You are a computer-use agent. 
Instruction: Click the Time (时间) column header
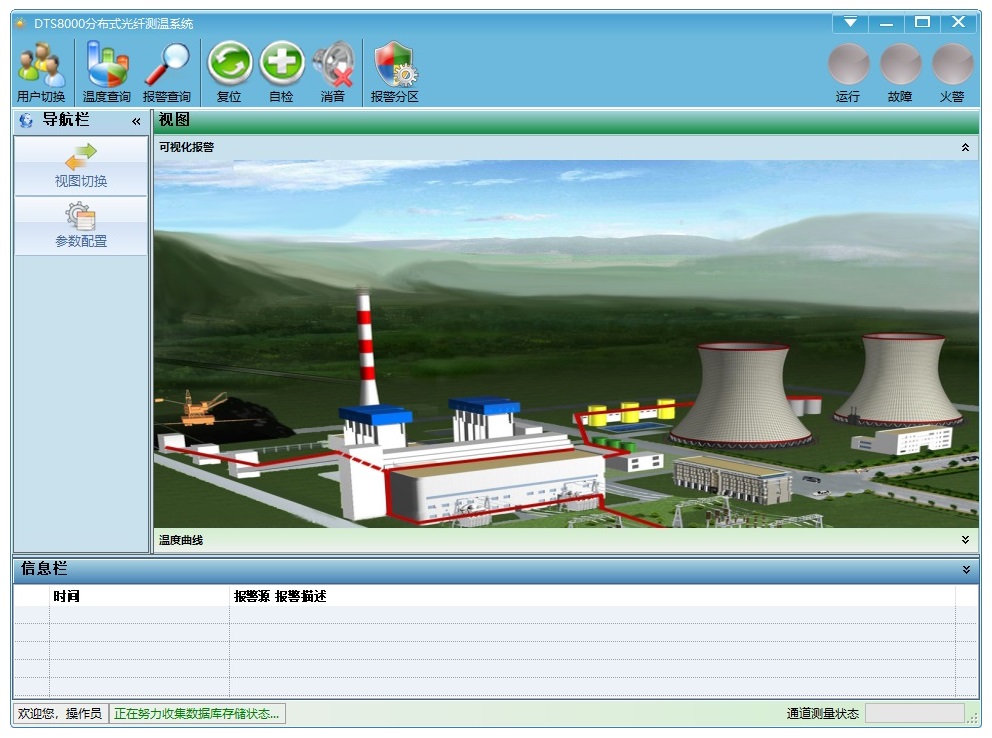pyautogui.click(x=66, y=596)
